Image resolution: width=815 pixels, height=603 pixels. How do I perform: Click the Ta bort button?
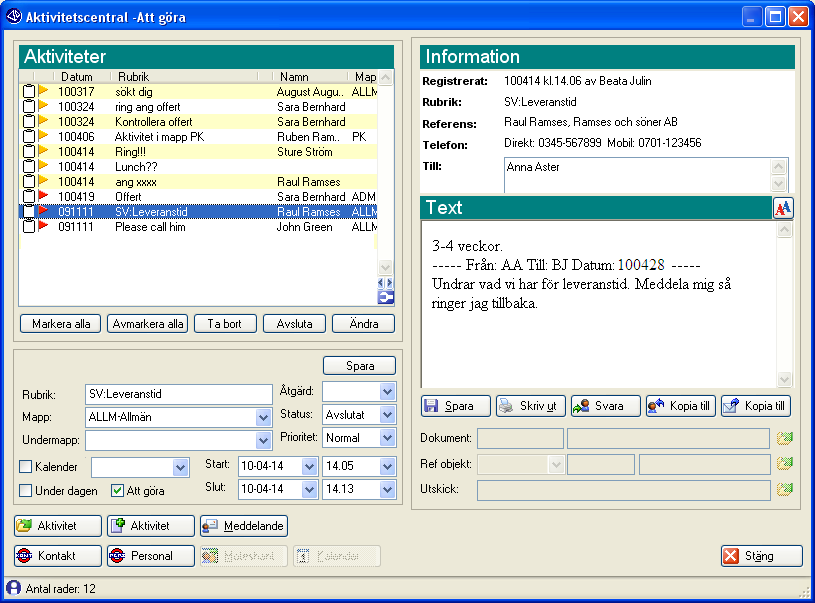(x=225, y=324)
